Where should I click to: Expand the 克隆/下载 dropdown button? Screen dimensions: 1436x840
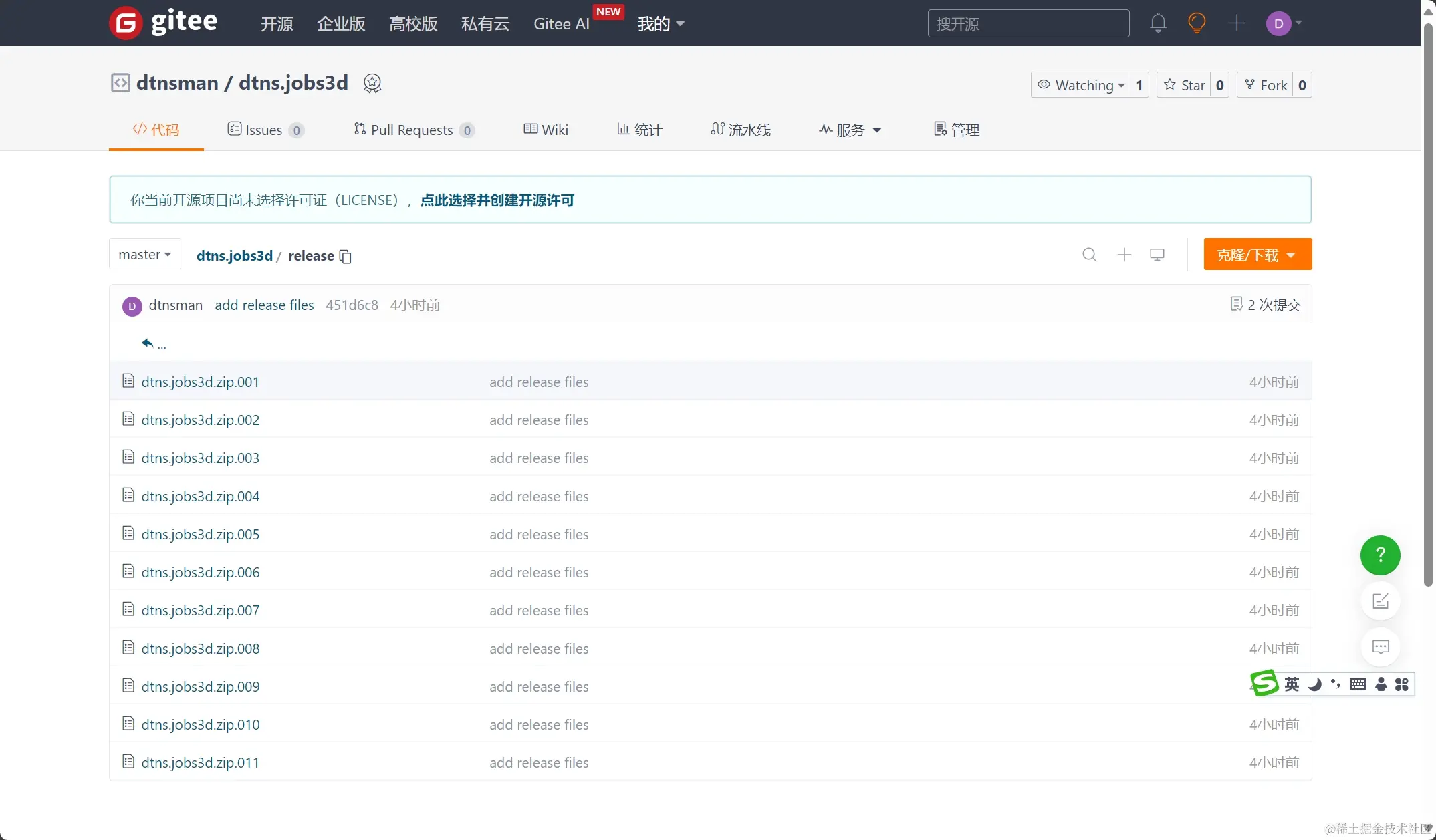(1257, 255)
